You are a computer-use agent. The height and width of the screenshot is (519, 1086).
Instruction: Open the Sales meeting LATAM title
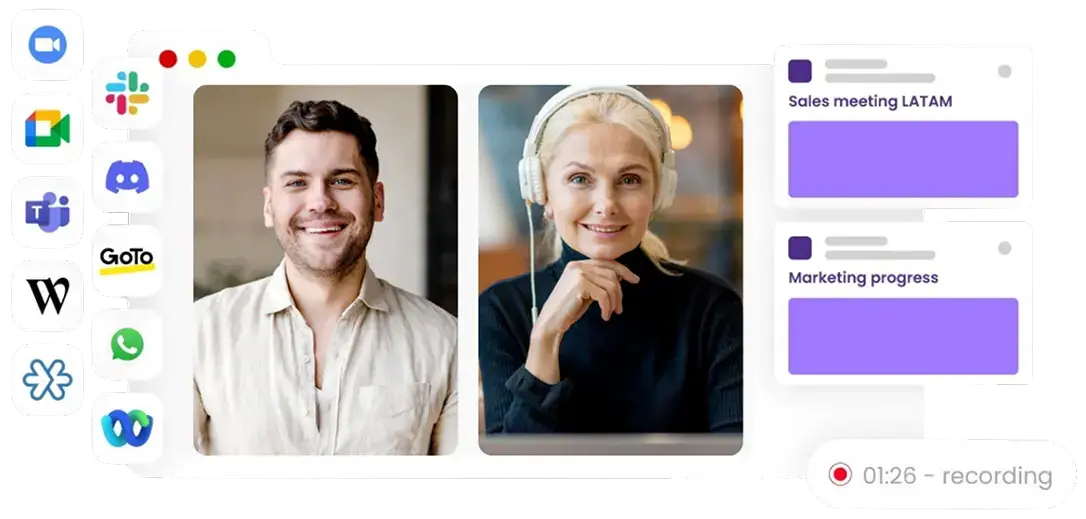pos(870,101)
